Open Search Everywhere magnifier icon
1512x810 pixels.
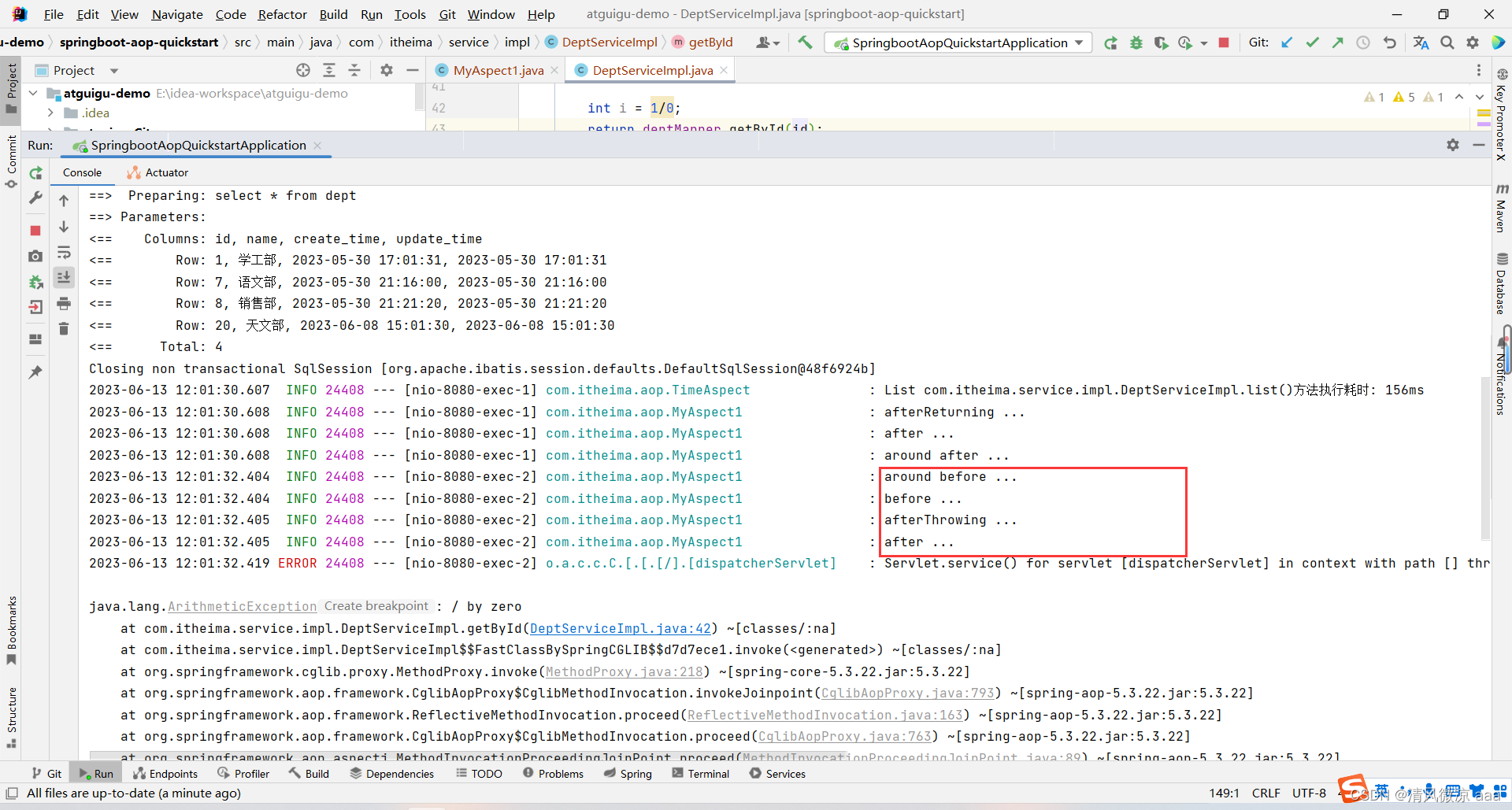click(x=1447, y=43)
